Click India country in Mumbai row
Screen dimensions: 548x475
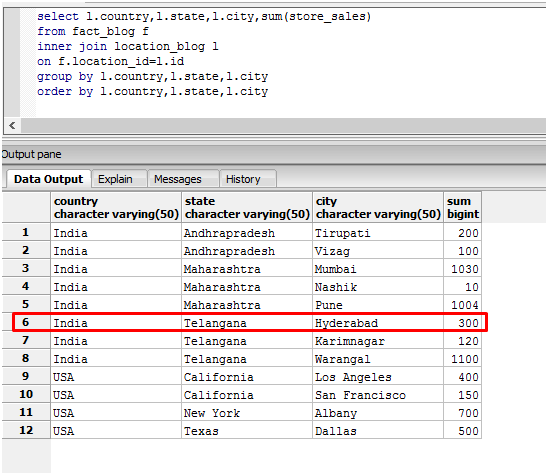point(116,268)
